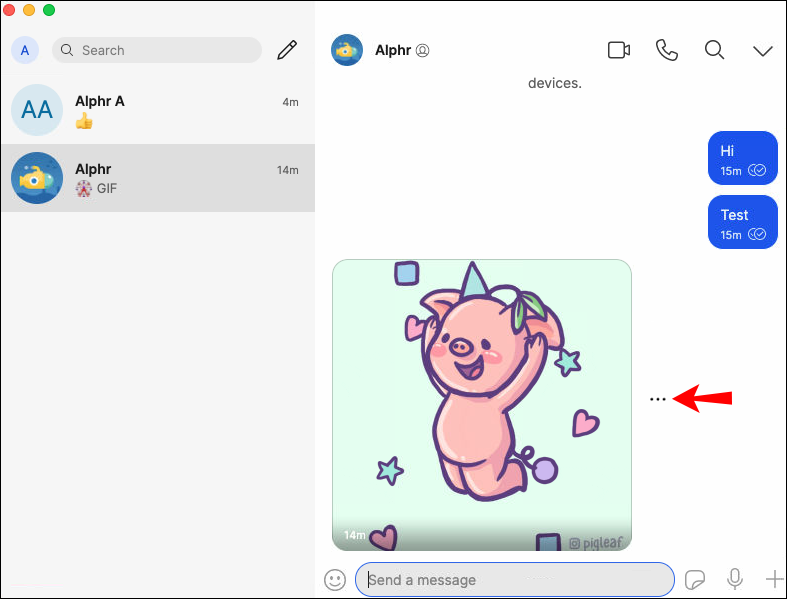787x599 pixels.
Task: Click the 14m timestamp in chat list
Action: click(x=288, y=170)
